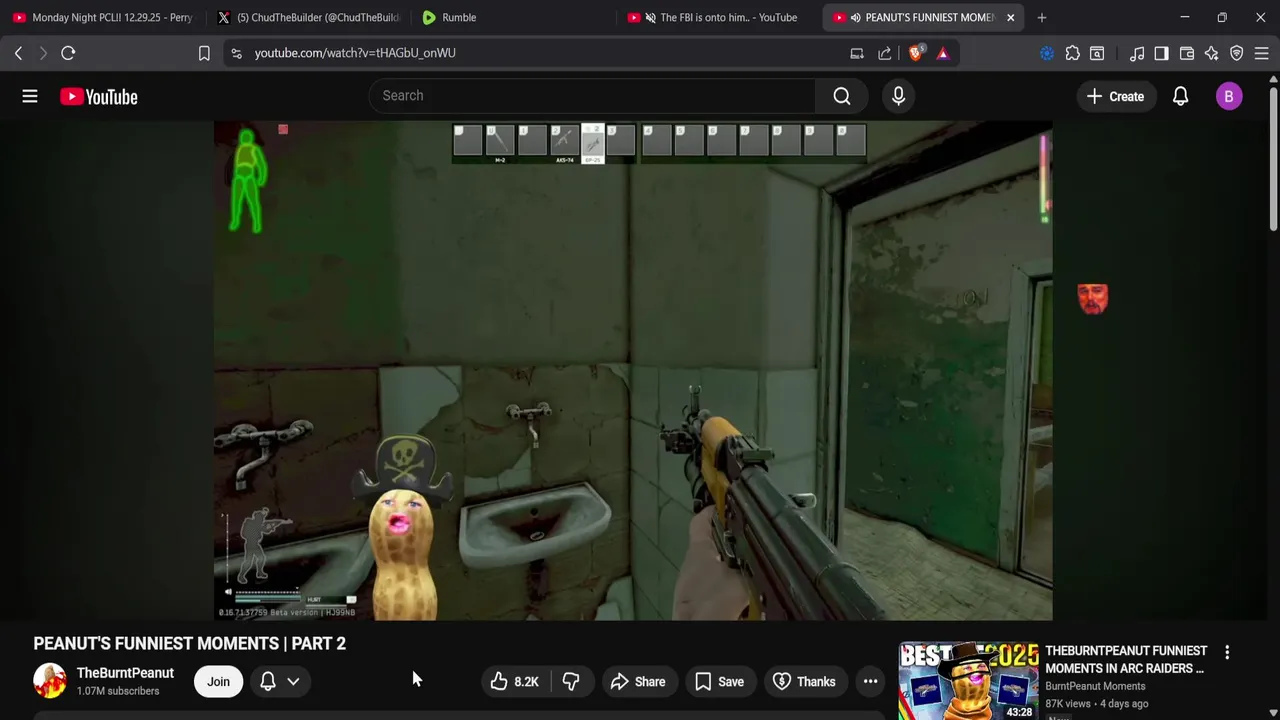Open the Brave Wallet icon
The height and width of the screenshot is (720, 1280).
click(x=1187, y=53)
